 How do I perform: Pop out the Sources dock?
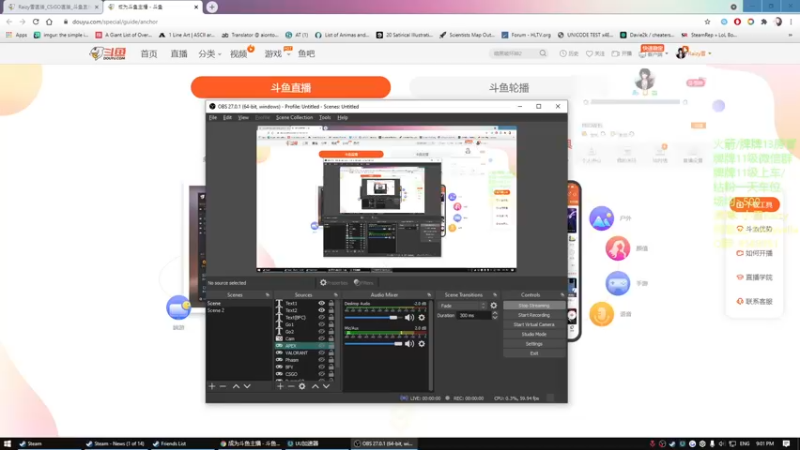tap(336, 295)
